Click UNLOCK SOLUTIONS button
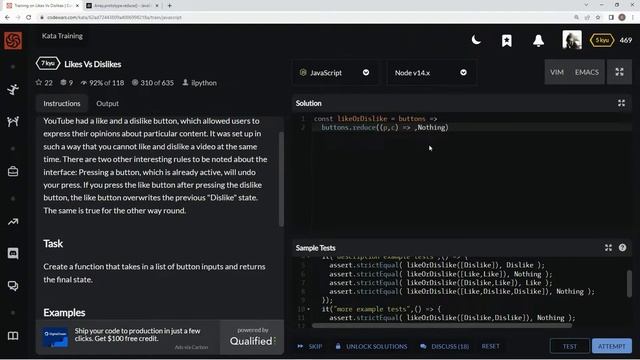 371,346
